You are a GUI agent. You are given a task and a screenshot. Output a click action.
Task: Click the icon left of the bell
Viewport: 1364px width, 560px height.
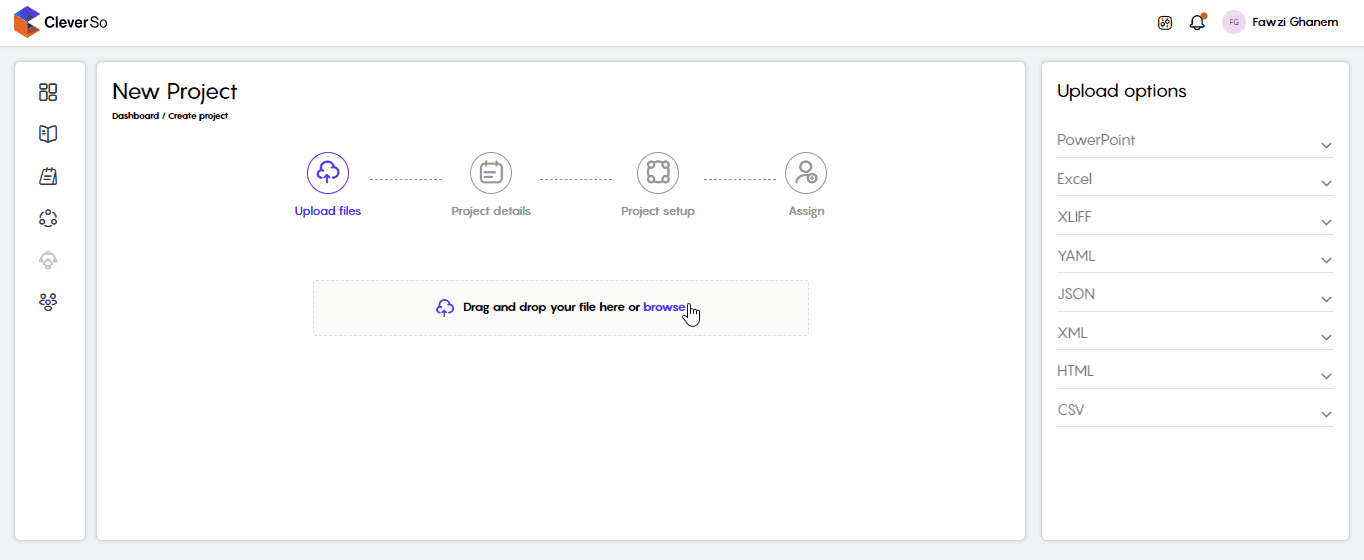click(1165, 23)
